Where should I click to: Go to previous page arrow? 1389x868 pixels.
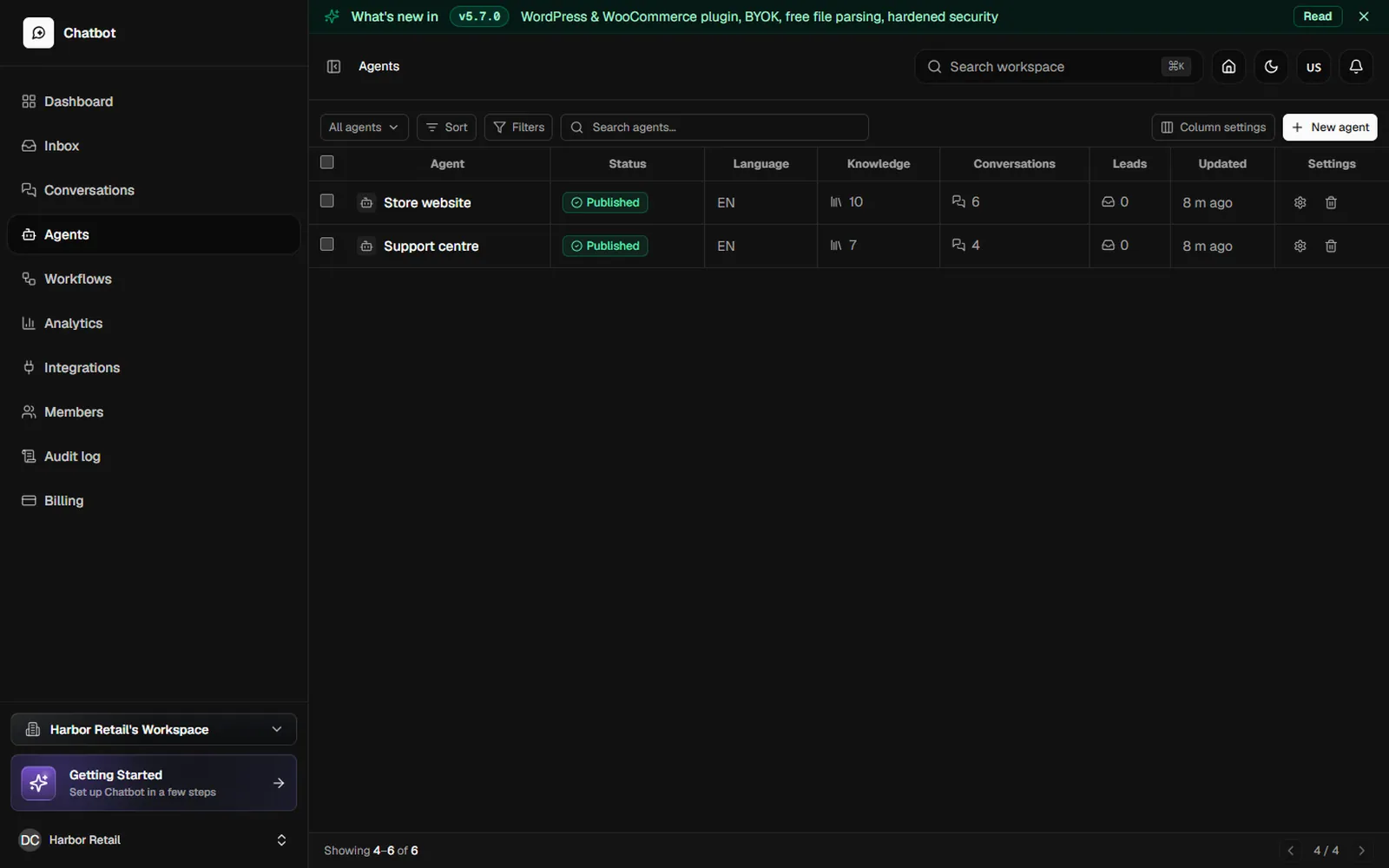(1291, 851)
